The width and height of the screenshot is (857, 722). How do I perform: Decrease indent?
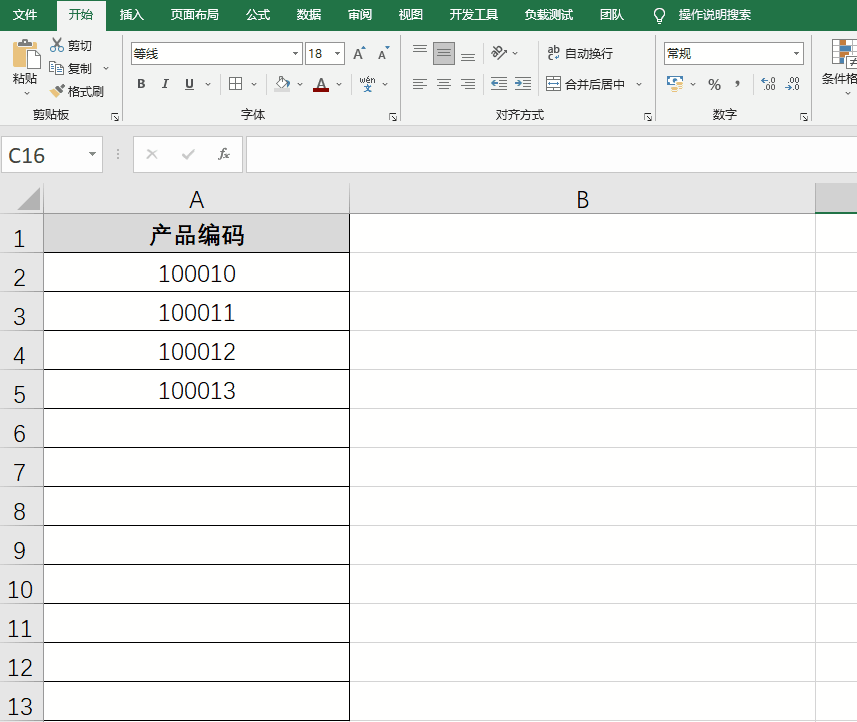(x=498, y=83)
